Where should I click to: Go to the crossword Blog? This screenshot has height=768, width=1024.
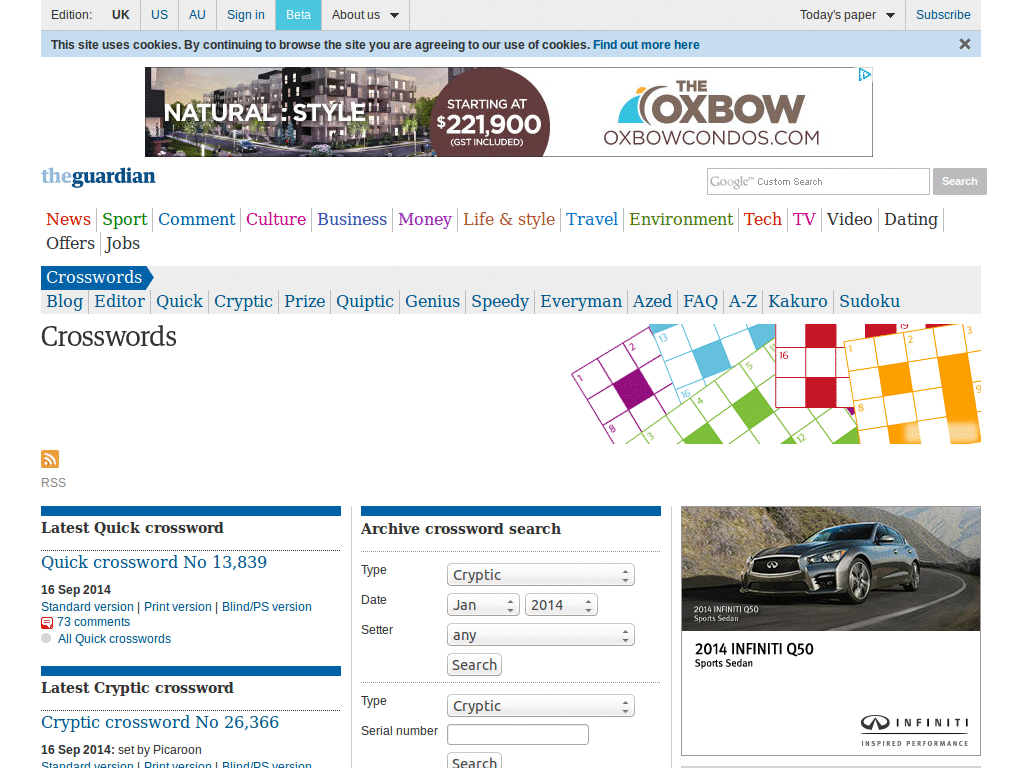tap(65, 302)
